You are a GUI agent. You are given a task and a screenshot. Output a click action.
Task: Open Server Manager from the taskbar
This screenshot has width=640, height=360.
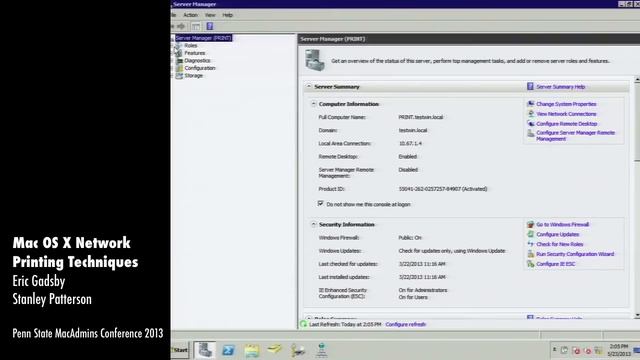tap(205, 350)
